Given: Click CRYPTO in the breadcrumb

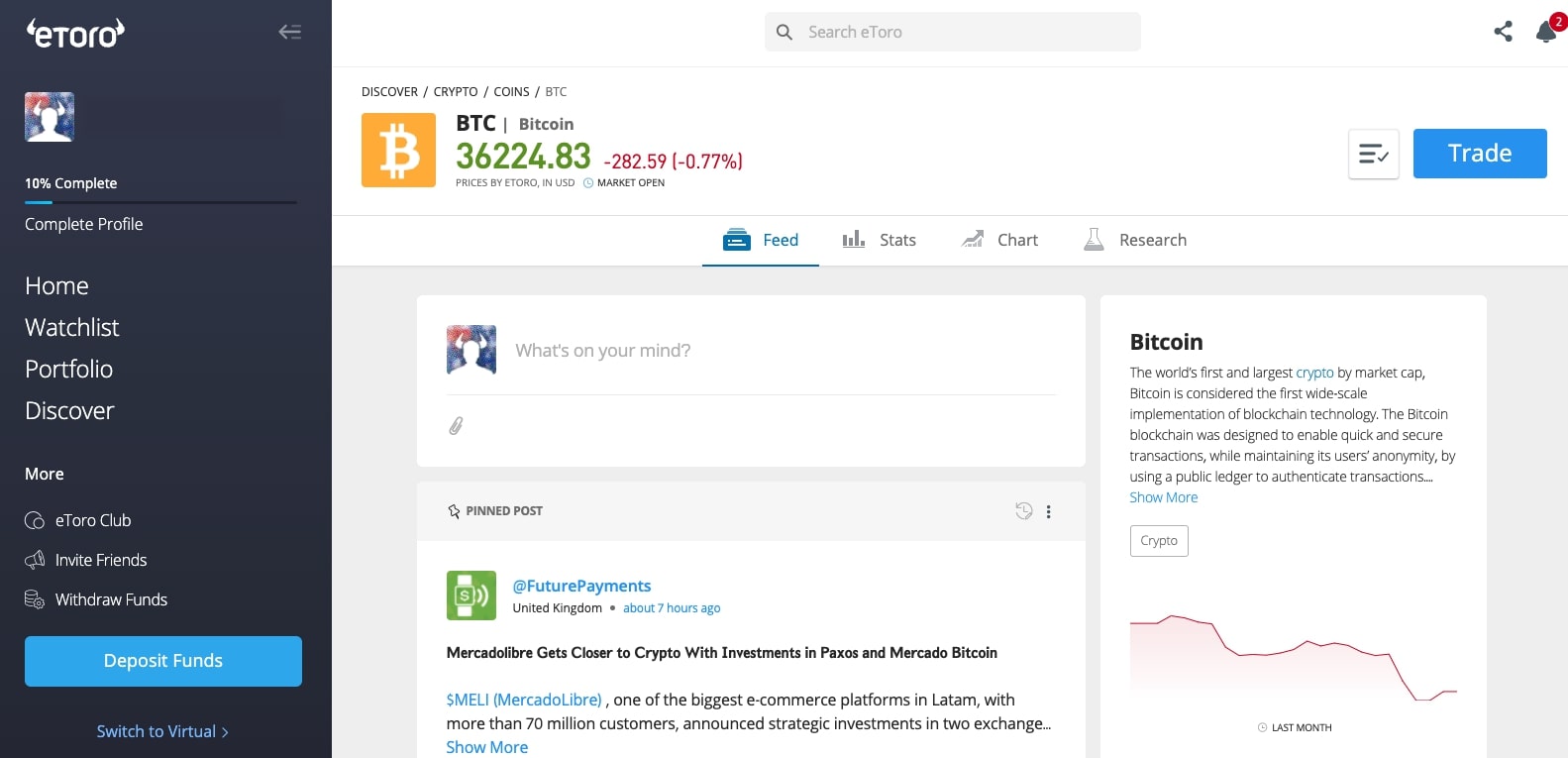Looking at the screenshot, I should (456, 91).
